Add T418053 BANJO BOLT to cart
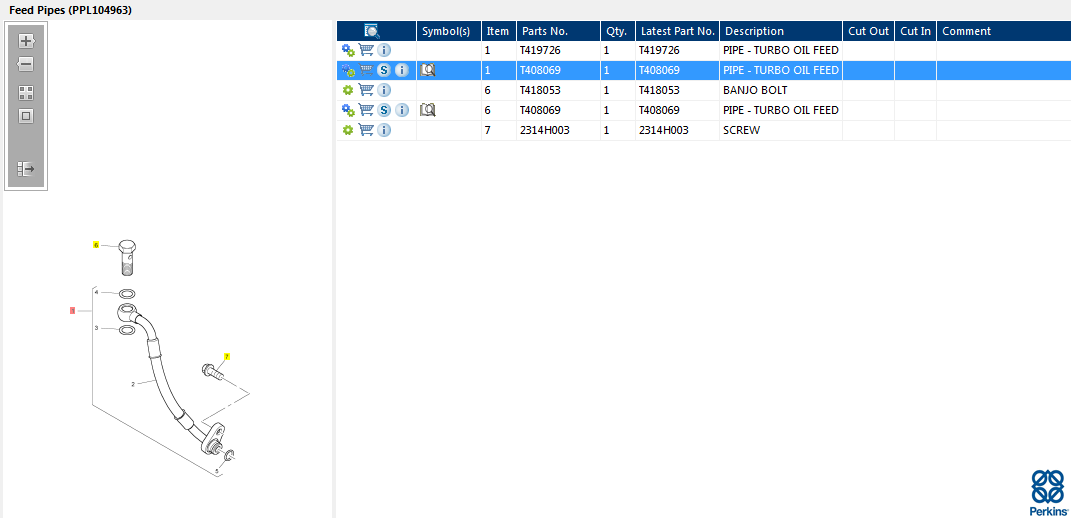 [366, 90]
